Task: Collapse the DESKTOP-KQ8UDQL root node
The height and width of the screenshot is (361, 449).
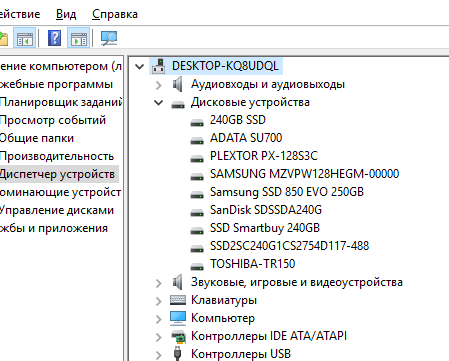Action: (140, 67)
